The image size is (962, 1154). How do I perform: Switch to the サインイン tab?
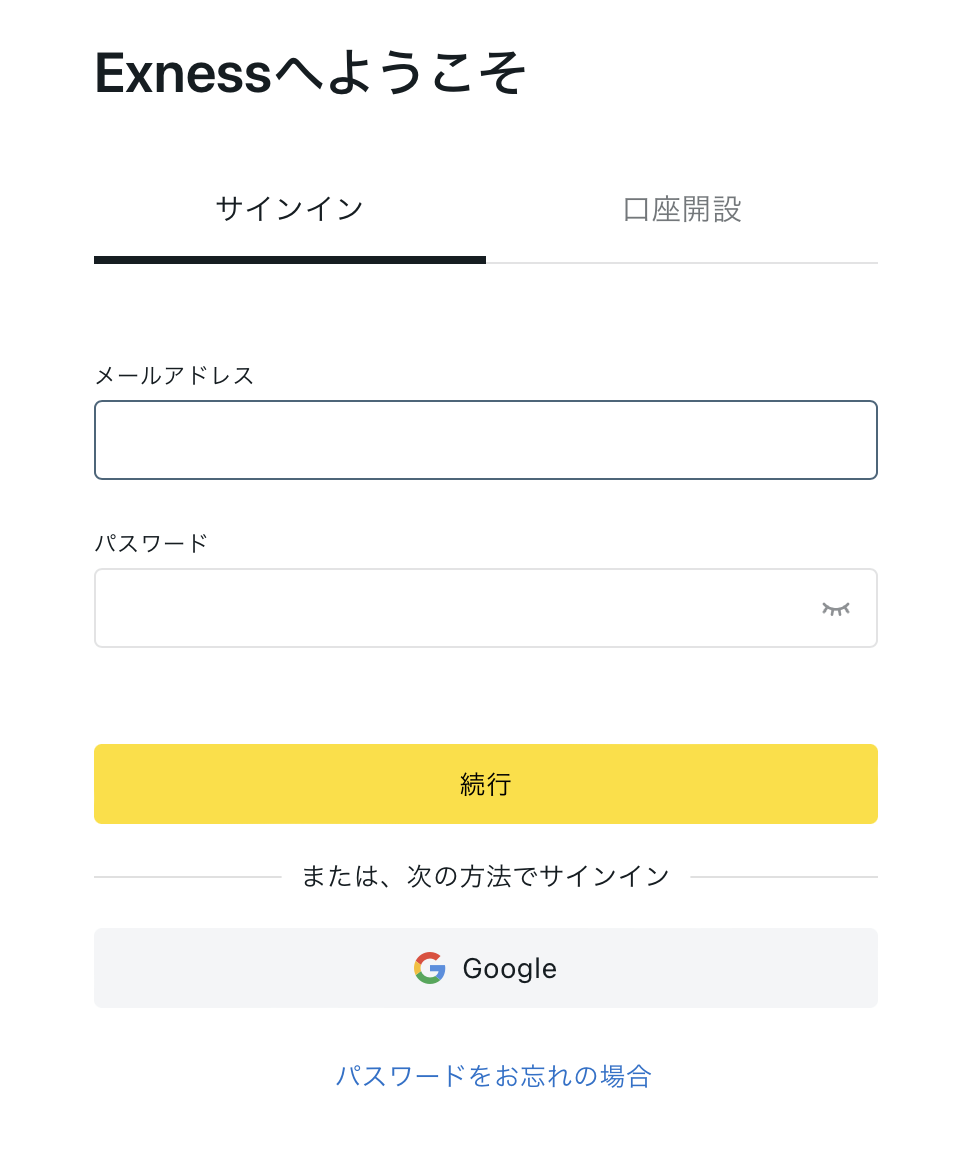[x=290, y=210]
